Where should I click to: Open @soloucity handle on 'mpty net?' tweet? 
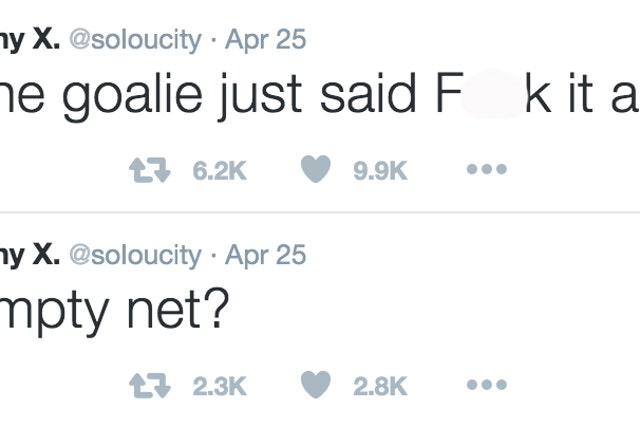[136, 256]
